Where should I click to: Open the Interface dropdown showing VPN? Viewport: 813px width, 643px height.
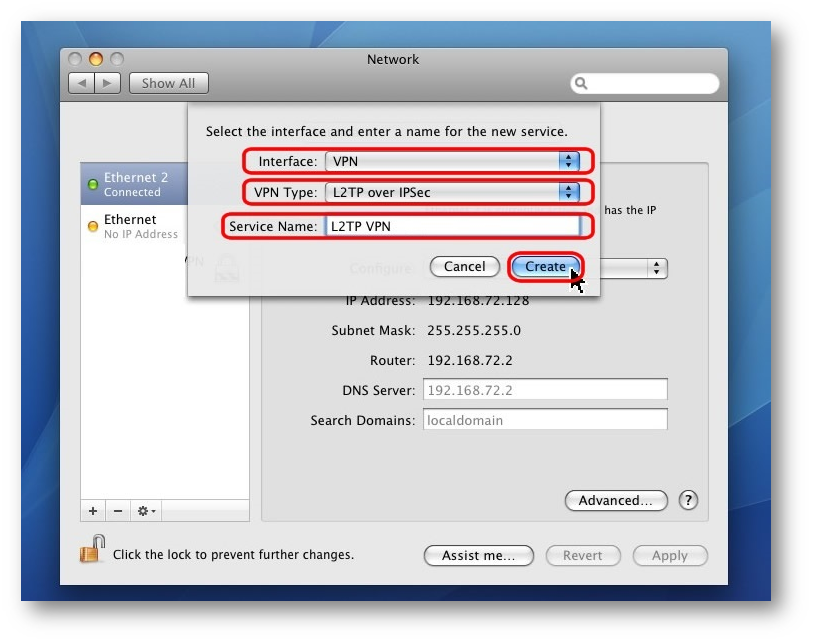453,161
